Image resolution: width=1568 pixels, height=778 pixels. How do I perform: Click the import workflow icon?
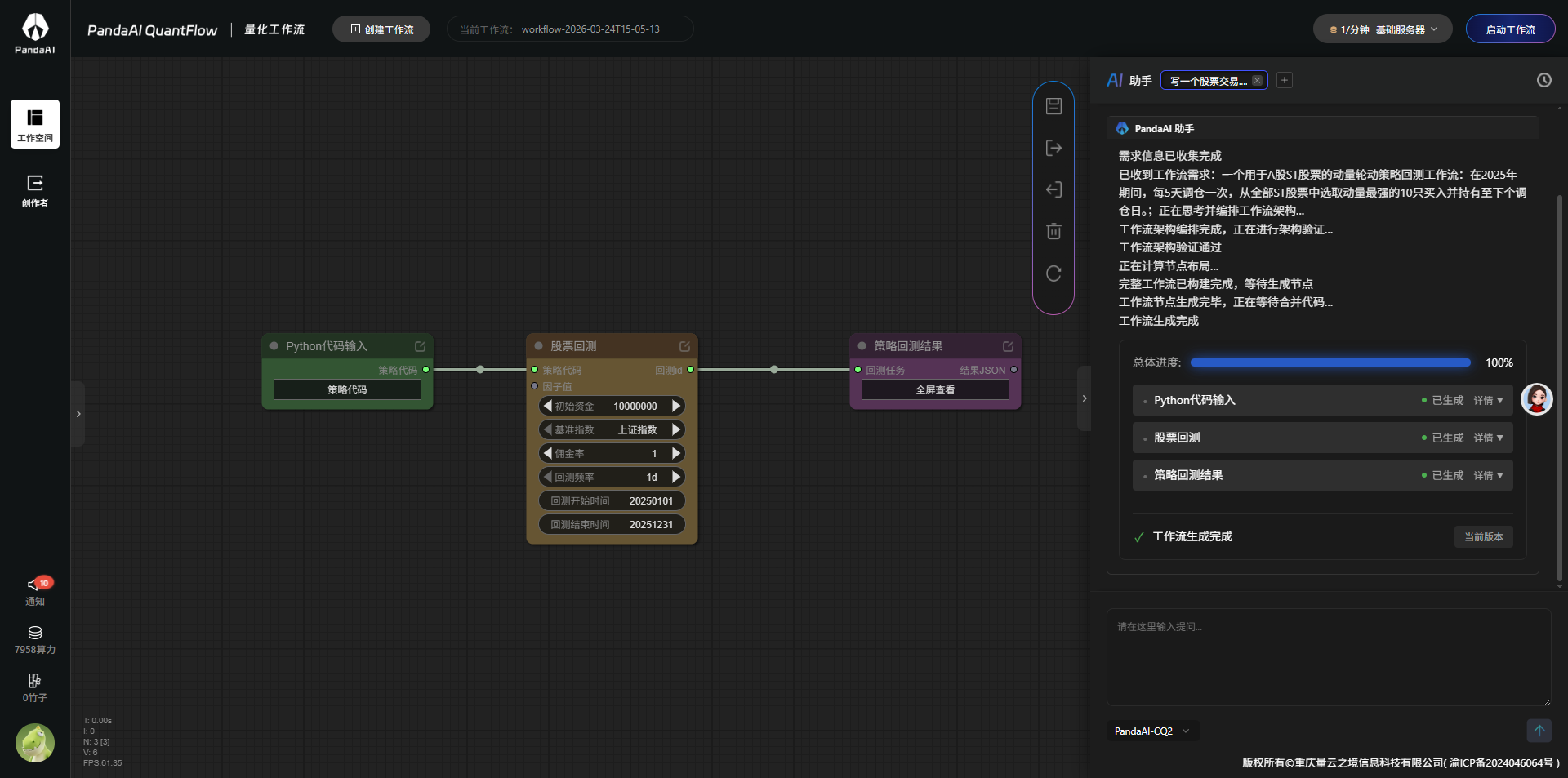pyautogui.click(x=1053, y=190)
